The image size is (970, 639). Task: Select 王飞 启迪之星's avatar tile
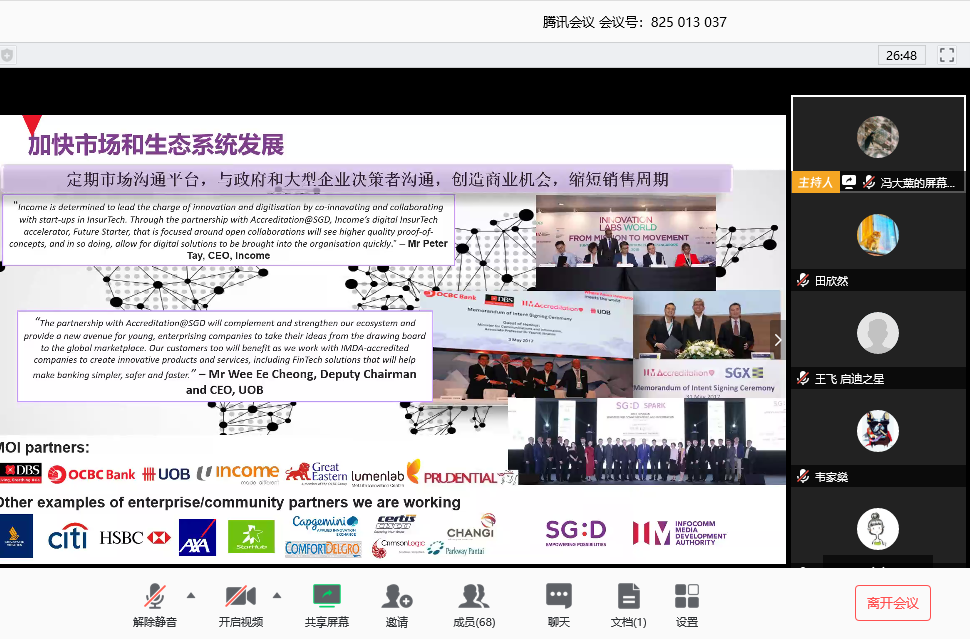point(878,333)
